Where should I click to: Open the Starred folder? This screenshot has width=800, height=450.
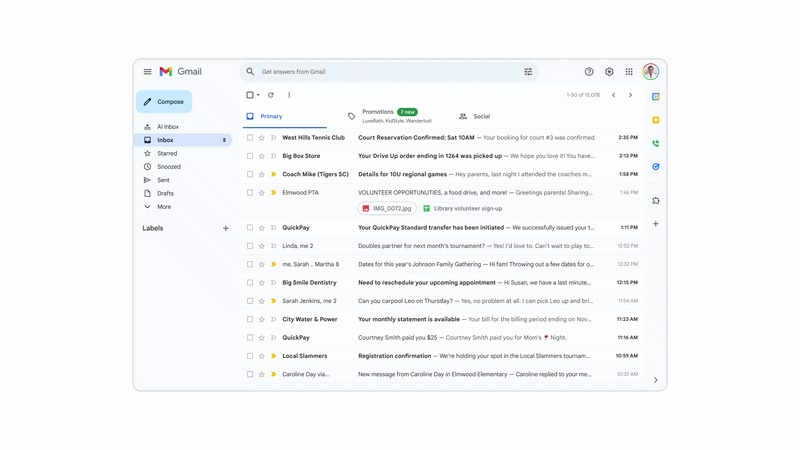click(167, 154)
